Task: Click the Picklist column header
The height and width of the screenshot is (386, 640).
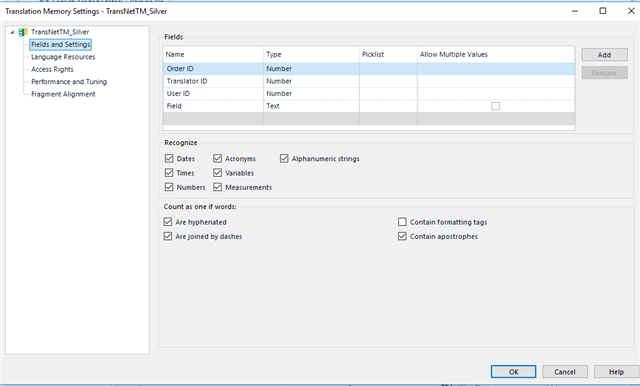Action: pyautogui.click(x=388, y=54)
